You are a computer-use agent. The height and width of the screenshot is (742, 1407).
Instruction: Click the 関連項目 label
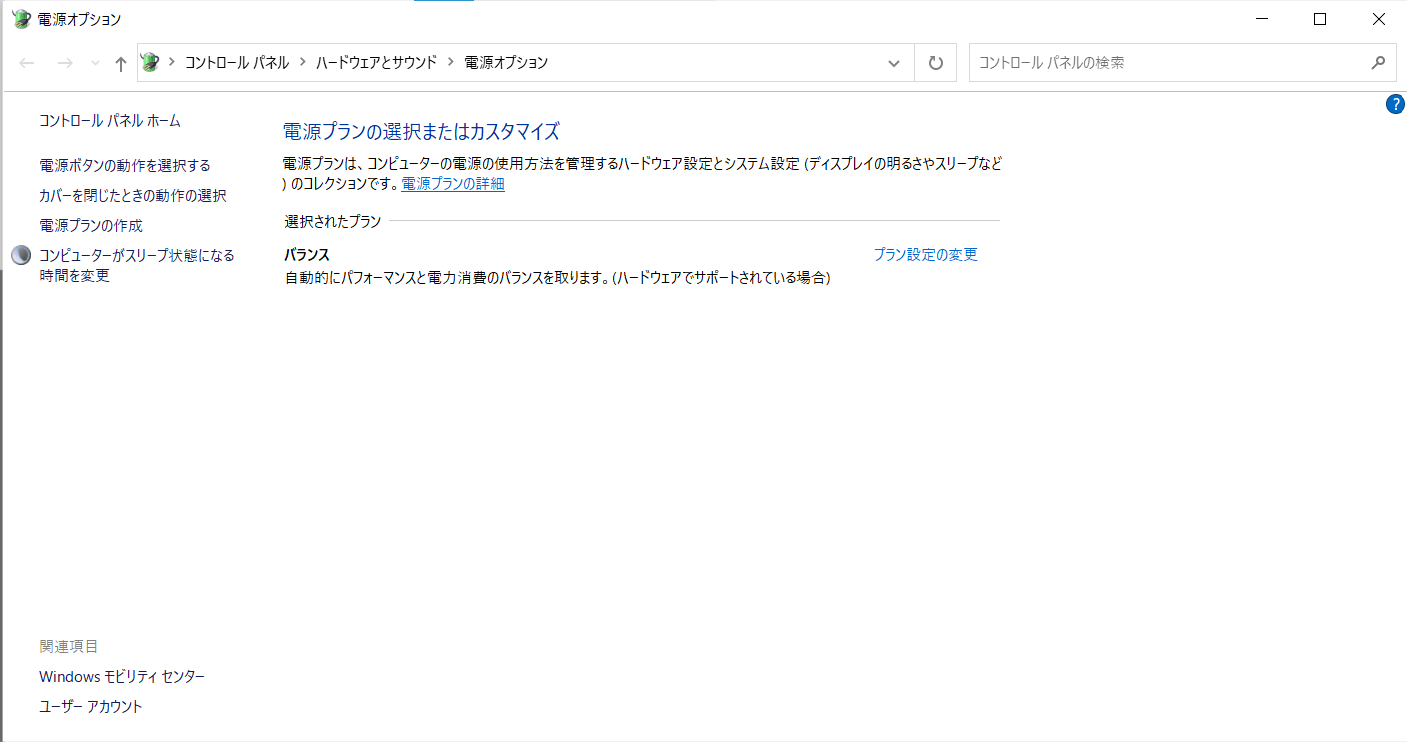click(69, 647)
